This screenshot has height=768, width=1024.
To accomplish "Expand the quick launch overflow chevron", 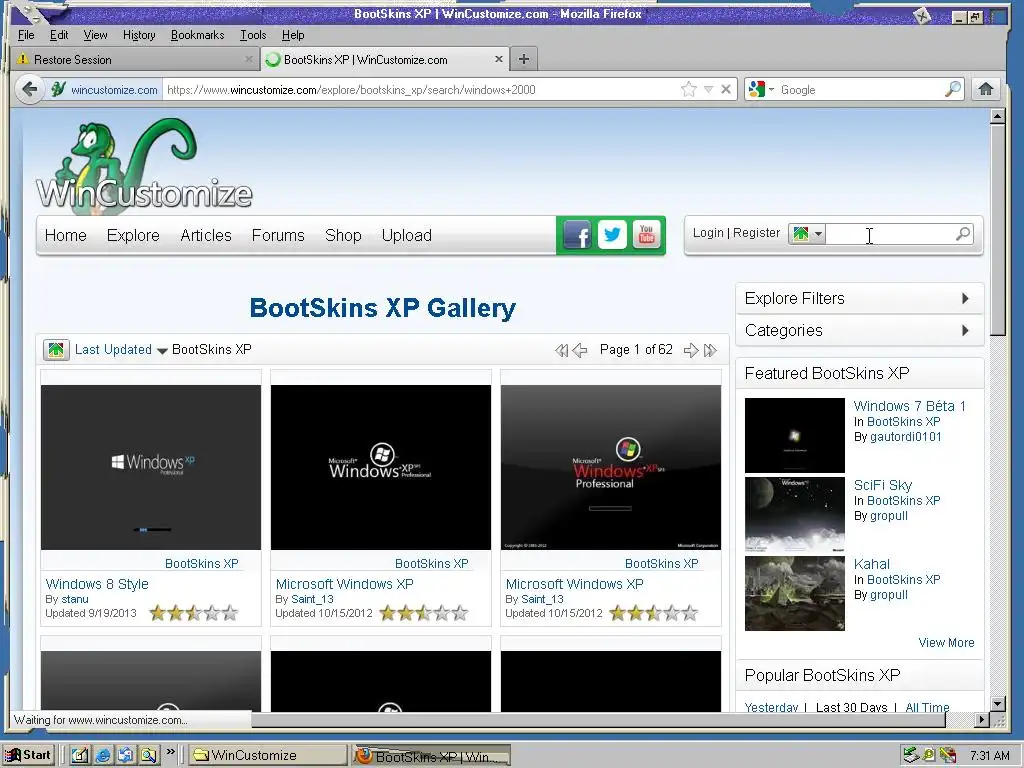I will point(170,752).
